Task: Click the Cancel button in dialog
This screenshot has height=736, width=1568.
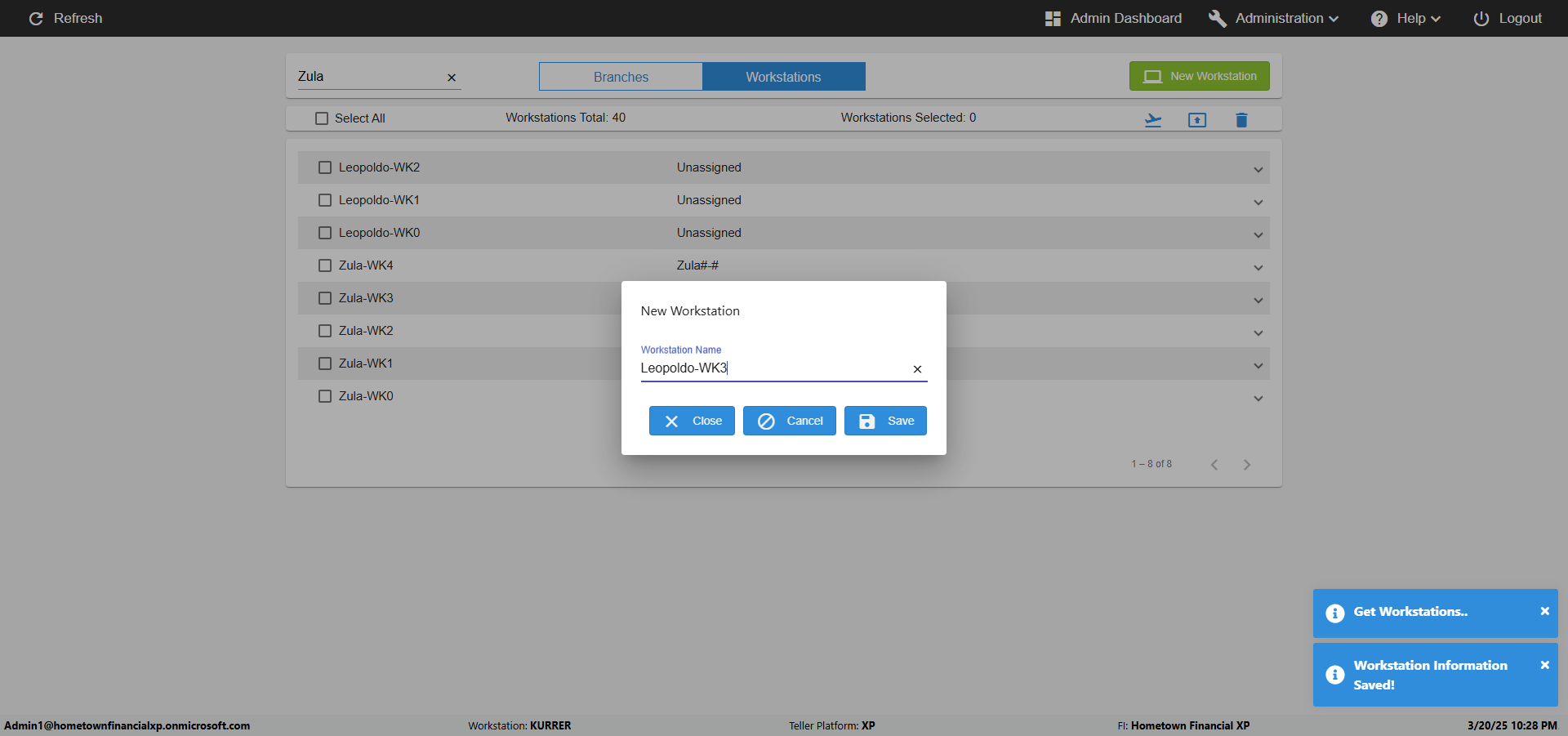Action: pos(790,421)
